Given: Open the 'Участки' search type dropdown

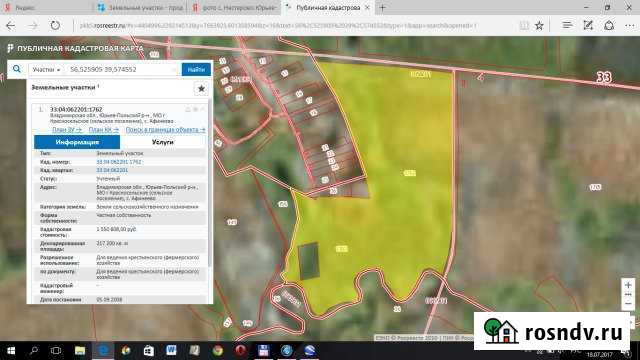Looking at the screenshot, I should pyautogui.click(x=46, y=70).
